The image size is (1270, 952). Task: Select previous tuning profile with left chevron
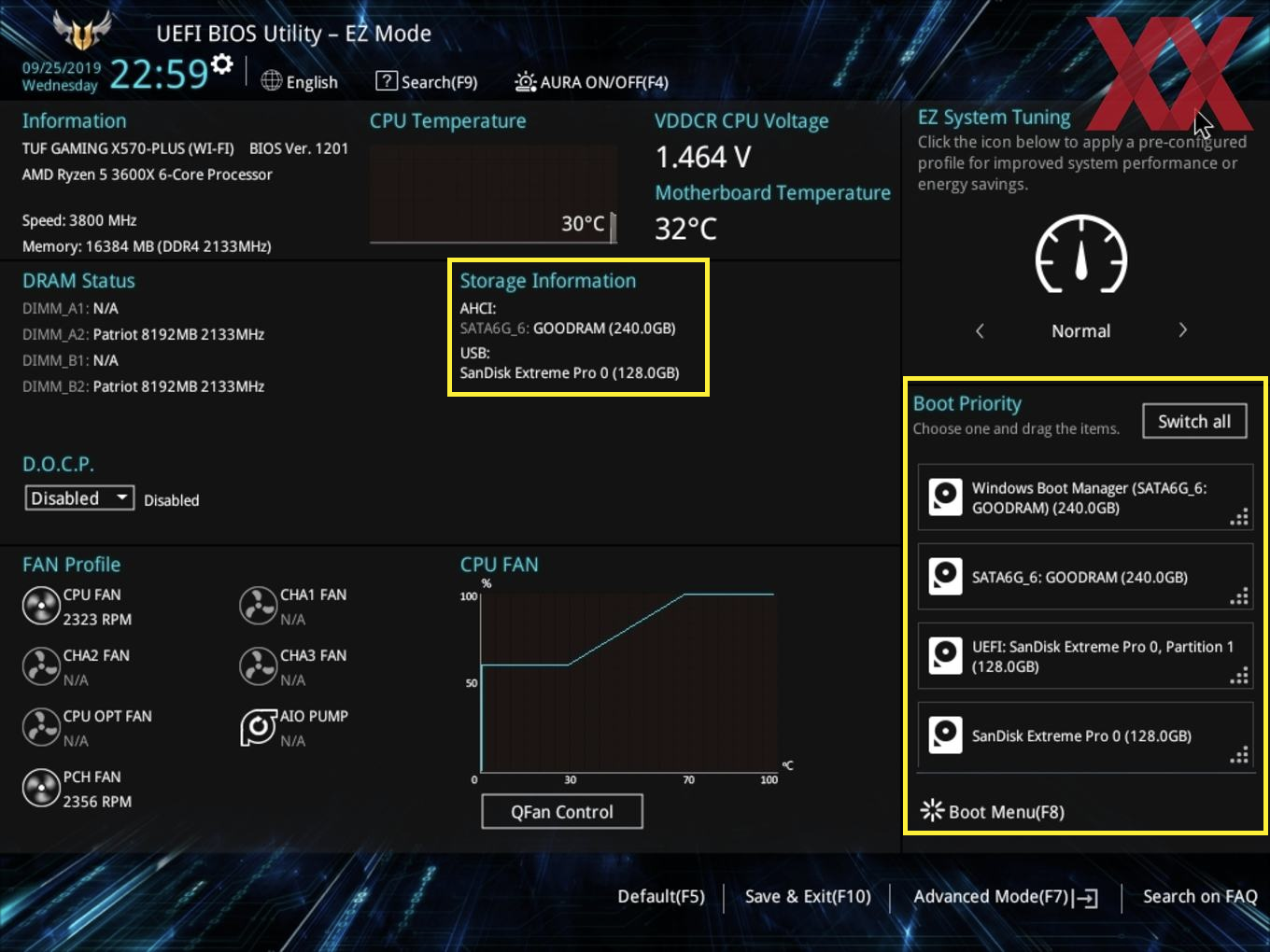980,330
